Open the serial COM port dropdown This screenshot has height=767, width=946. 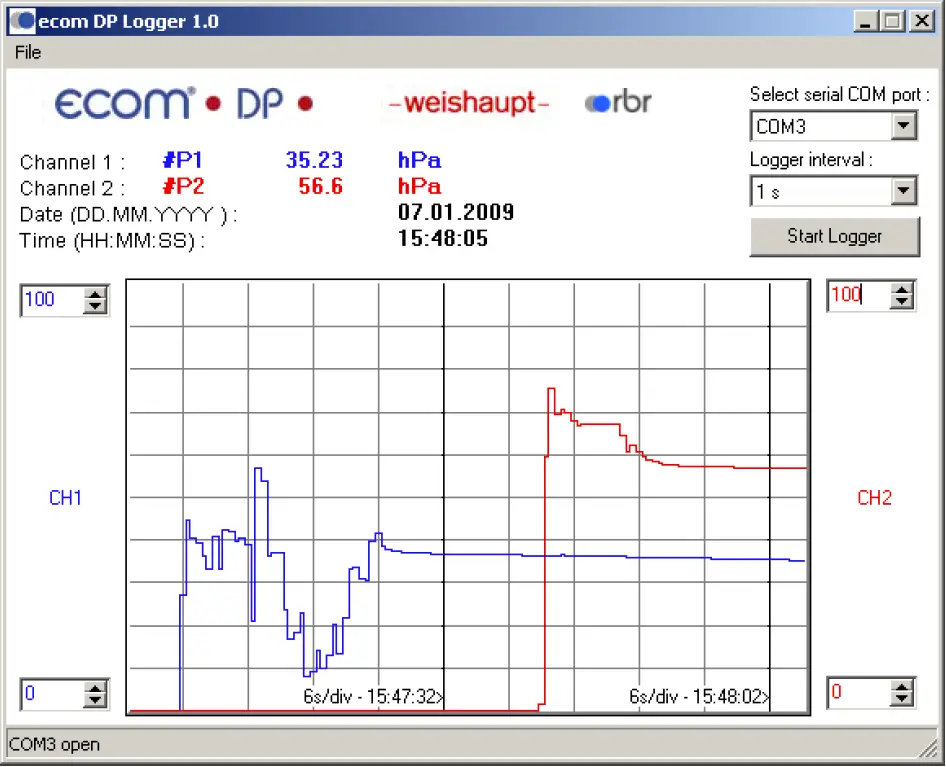[x=905, y=126]
